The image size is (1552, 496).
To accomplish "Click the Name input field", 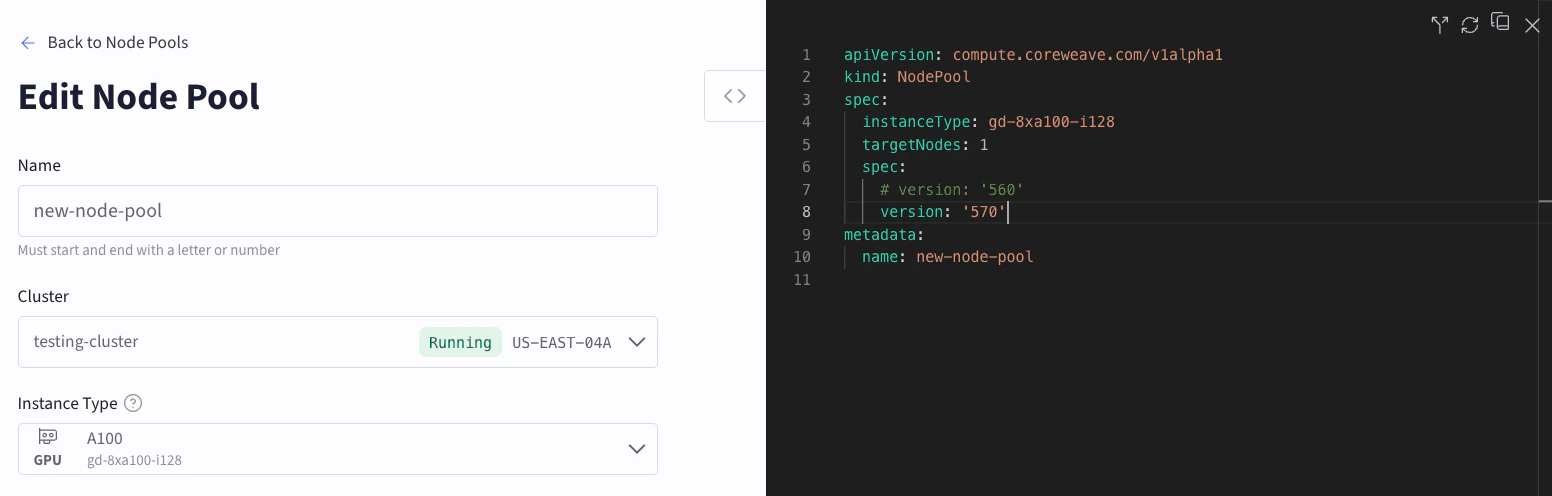I will tap(338, 211).
